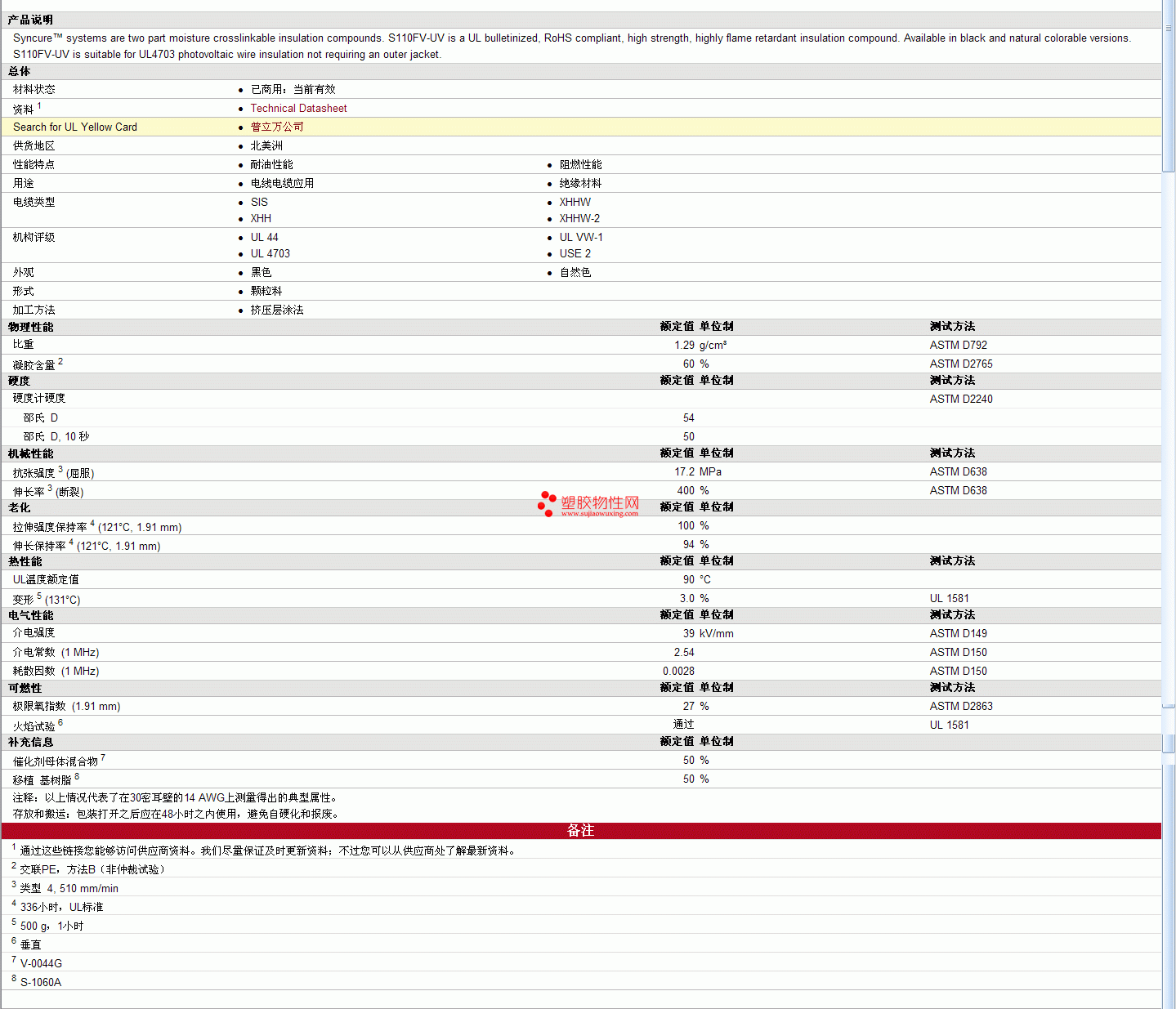
Task: Click the 交联PE，方法B footnote
Action: click(x=92, y=869)
